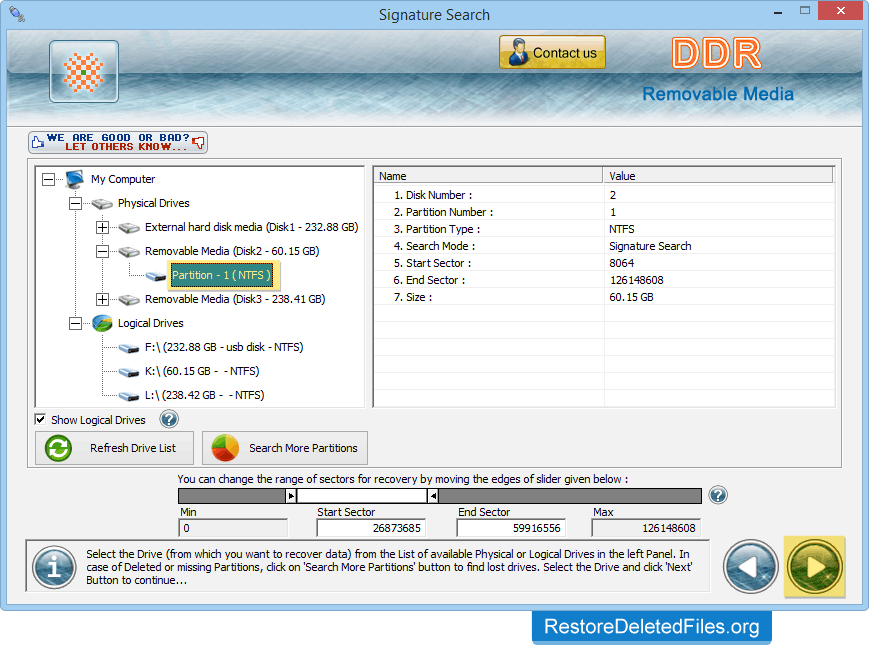The width and height of the screenshot is (869, 645).
Task: Click the '7. Size :' row
Action: click(604, 297)
